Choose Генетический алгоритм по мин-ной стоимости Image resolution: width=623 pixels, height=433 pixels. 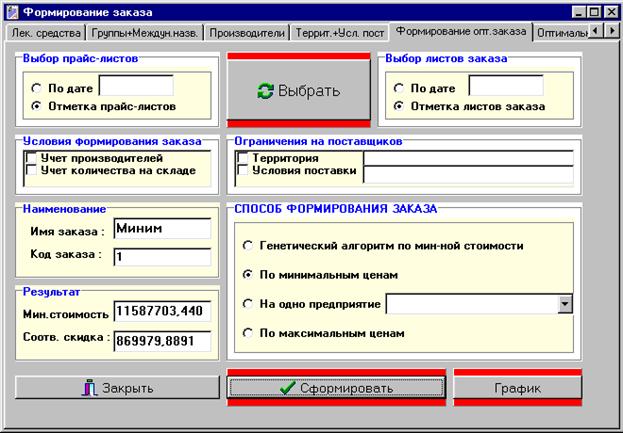click(x=248, y=245)
